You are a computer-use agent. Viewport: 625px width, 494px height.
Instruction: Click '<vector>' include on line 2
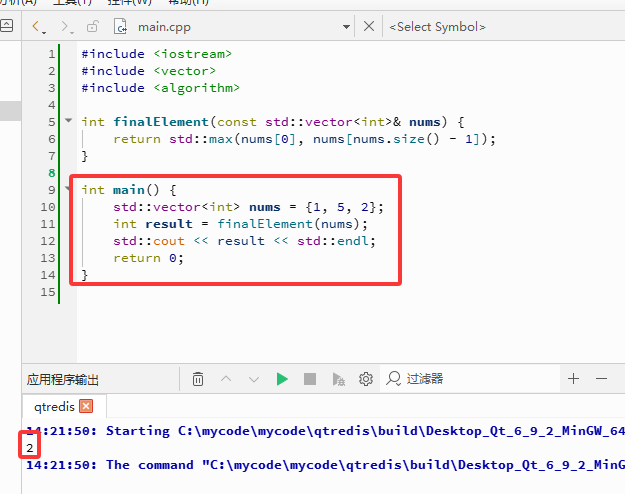click(x=185, y=71)
